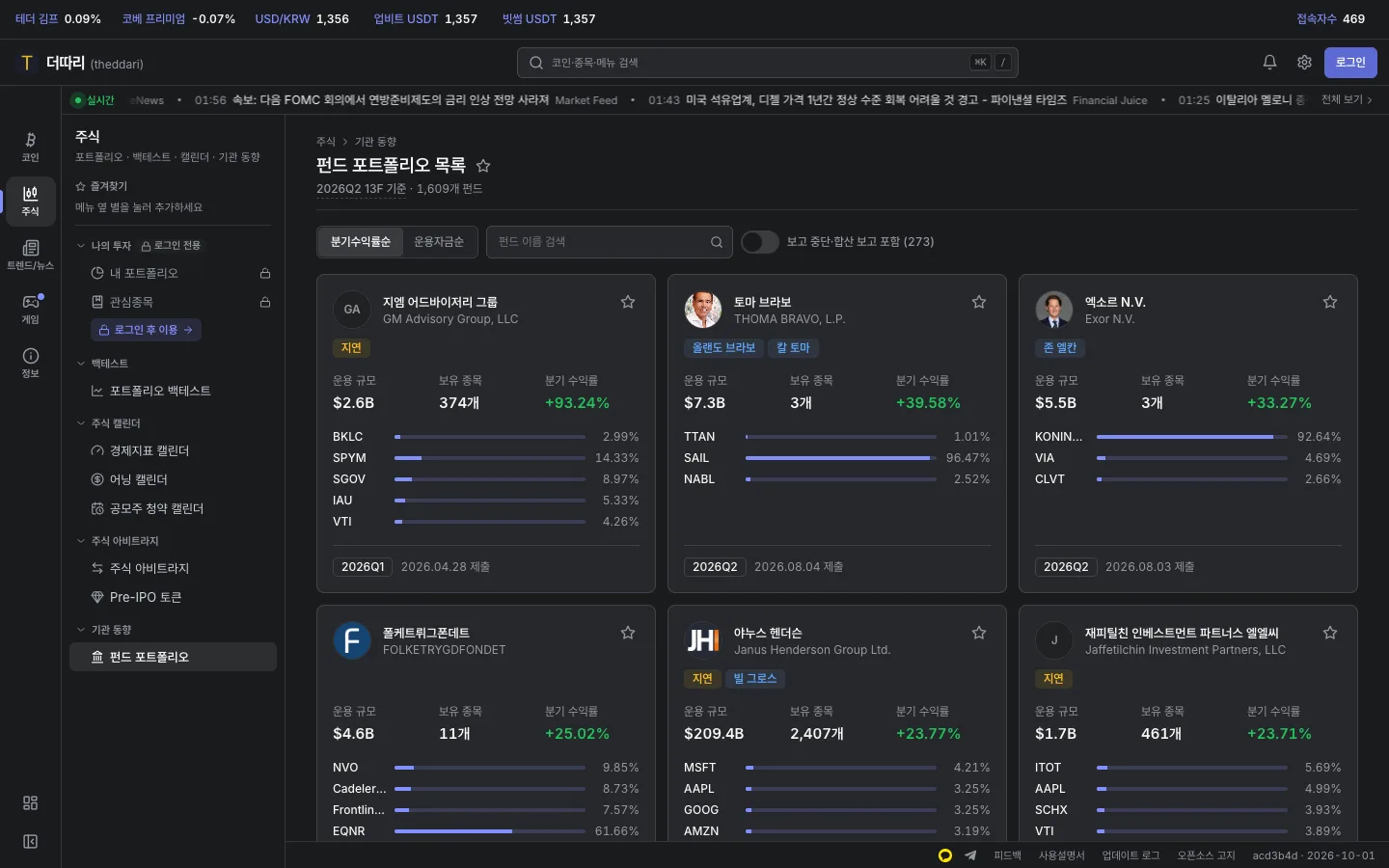
Task: Collapse the 백테스트 sidebar group
Action: [102, 364]
